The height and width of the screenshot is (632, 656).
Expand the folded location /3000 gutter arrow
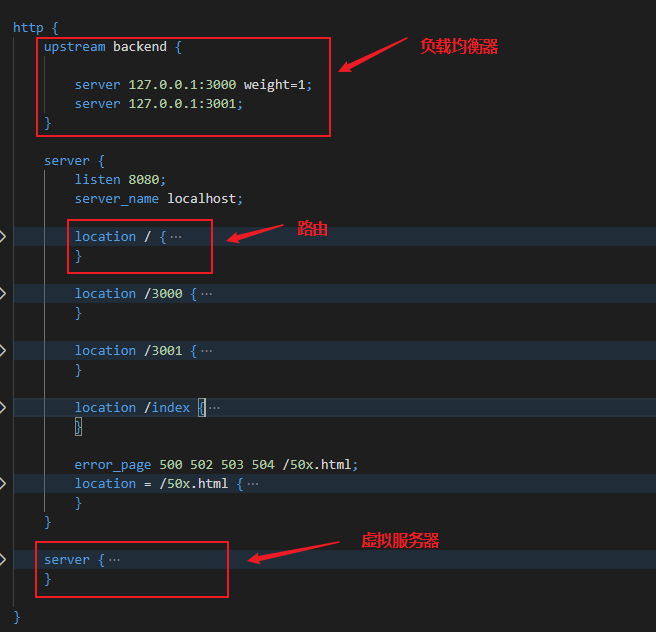(3, 293)
